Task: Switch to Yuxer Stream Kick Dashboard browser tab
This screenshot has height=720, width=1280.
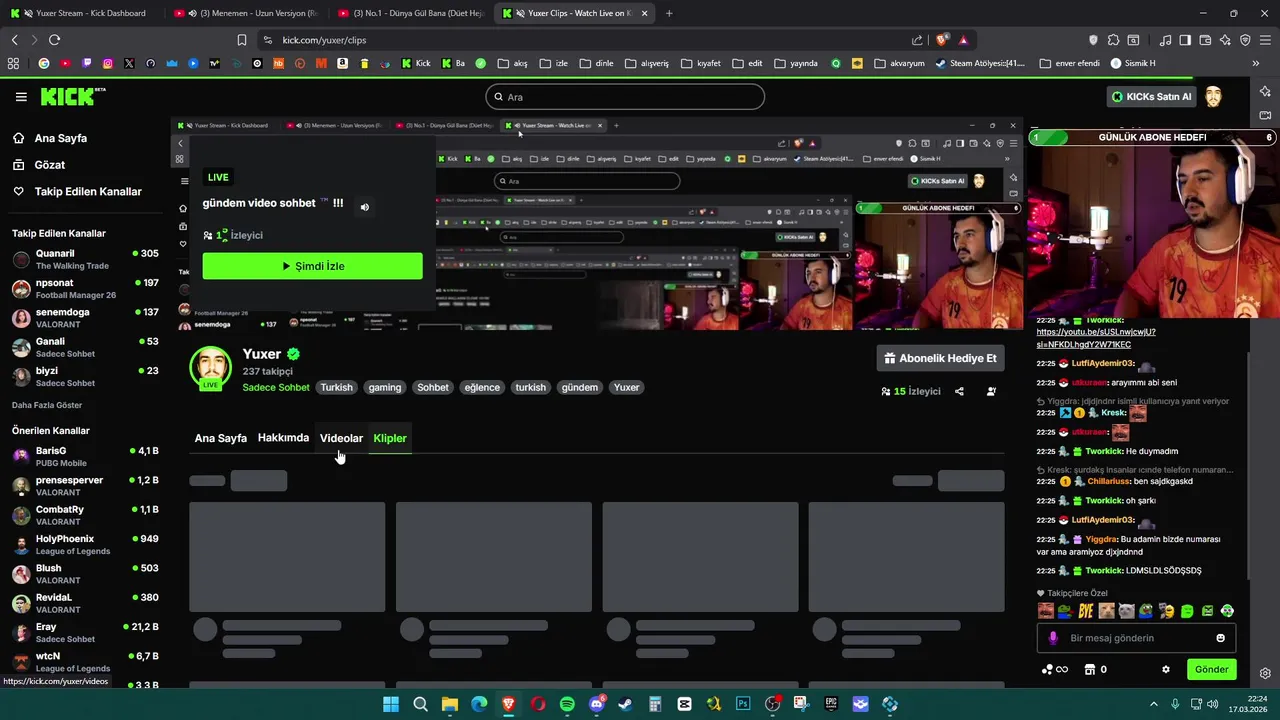Action: [82, 13]
